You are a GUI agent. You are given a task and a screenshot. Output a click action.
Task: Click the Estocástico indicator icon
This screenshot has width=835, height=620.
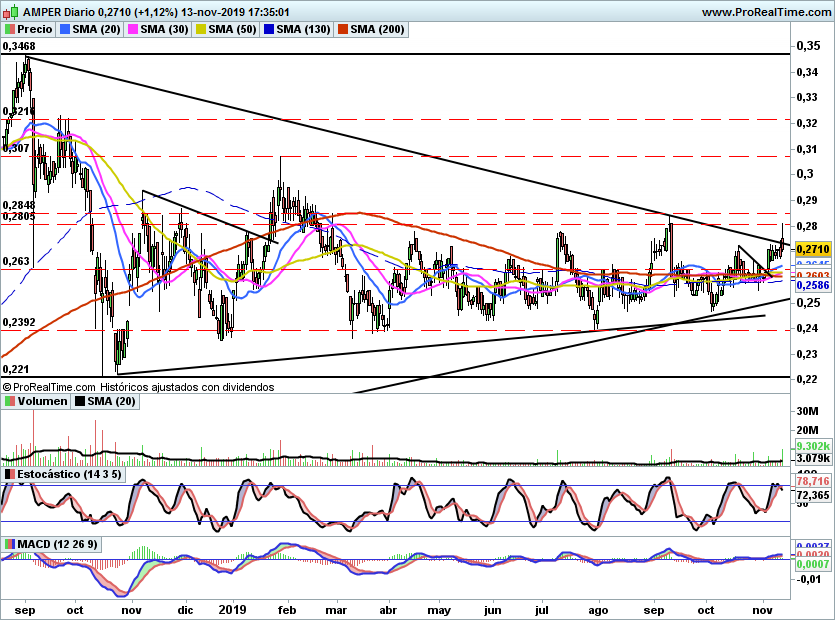10,474
